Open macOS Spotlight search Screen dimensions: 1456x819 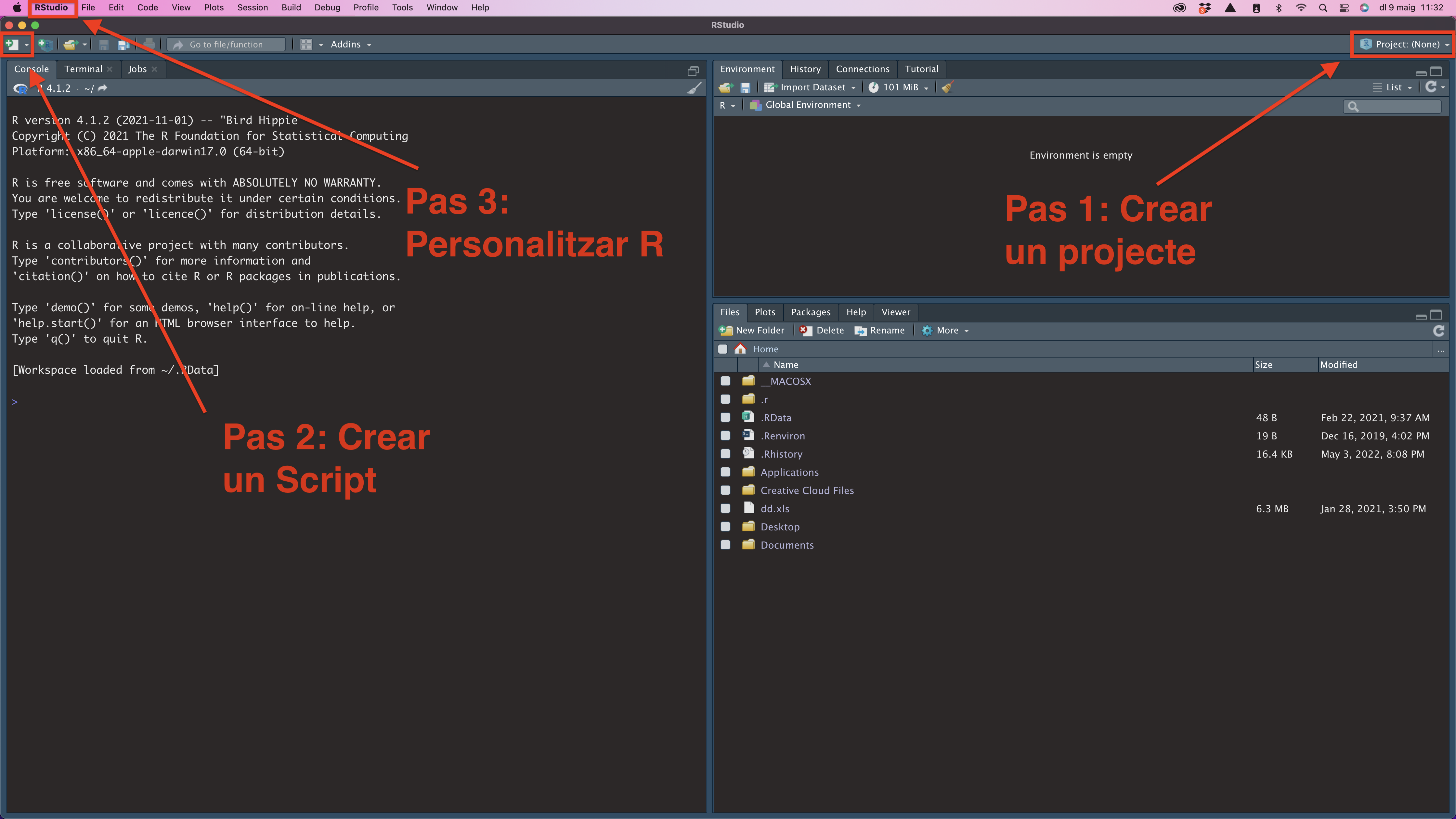1323,8
